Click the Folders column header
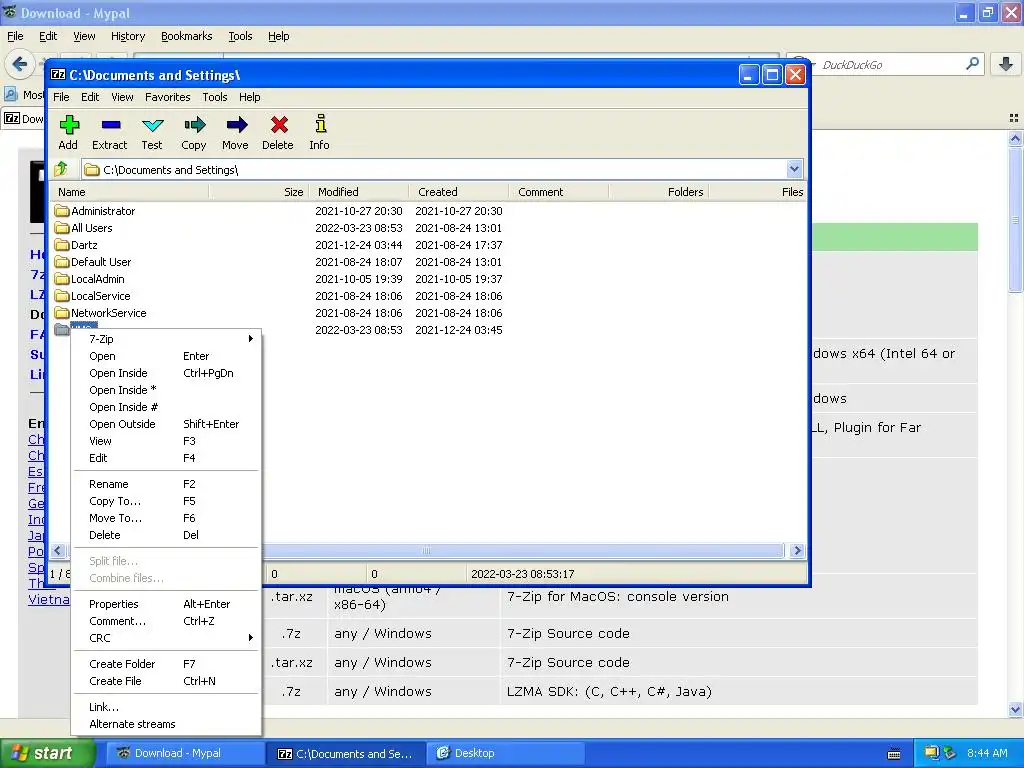The width and height of the screenshot is (1024, 768). click(x=658, y=191)
